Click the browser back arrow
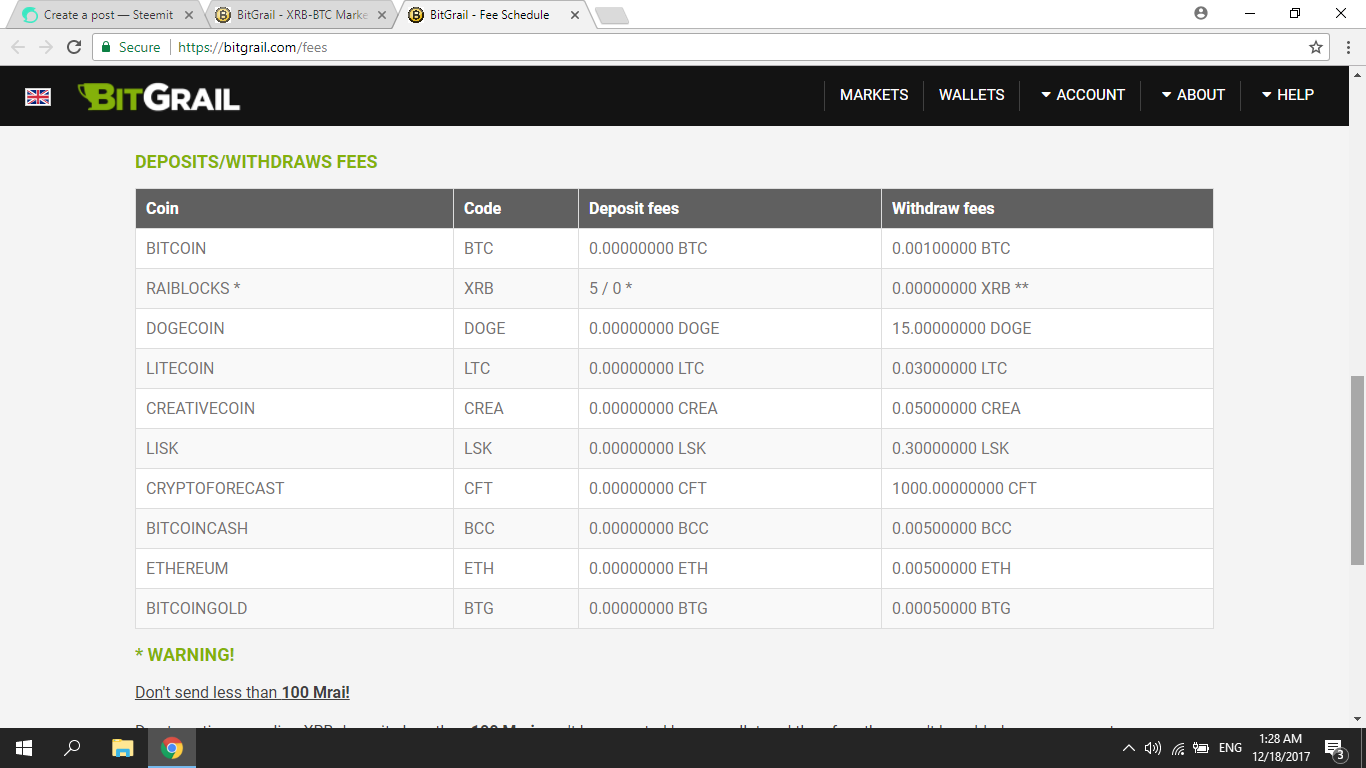 [x=18, y=47]
